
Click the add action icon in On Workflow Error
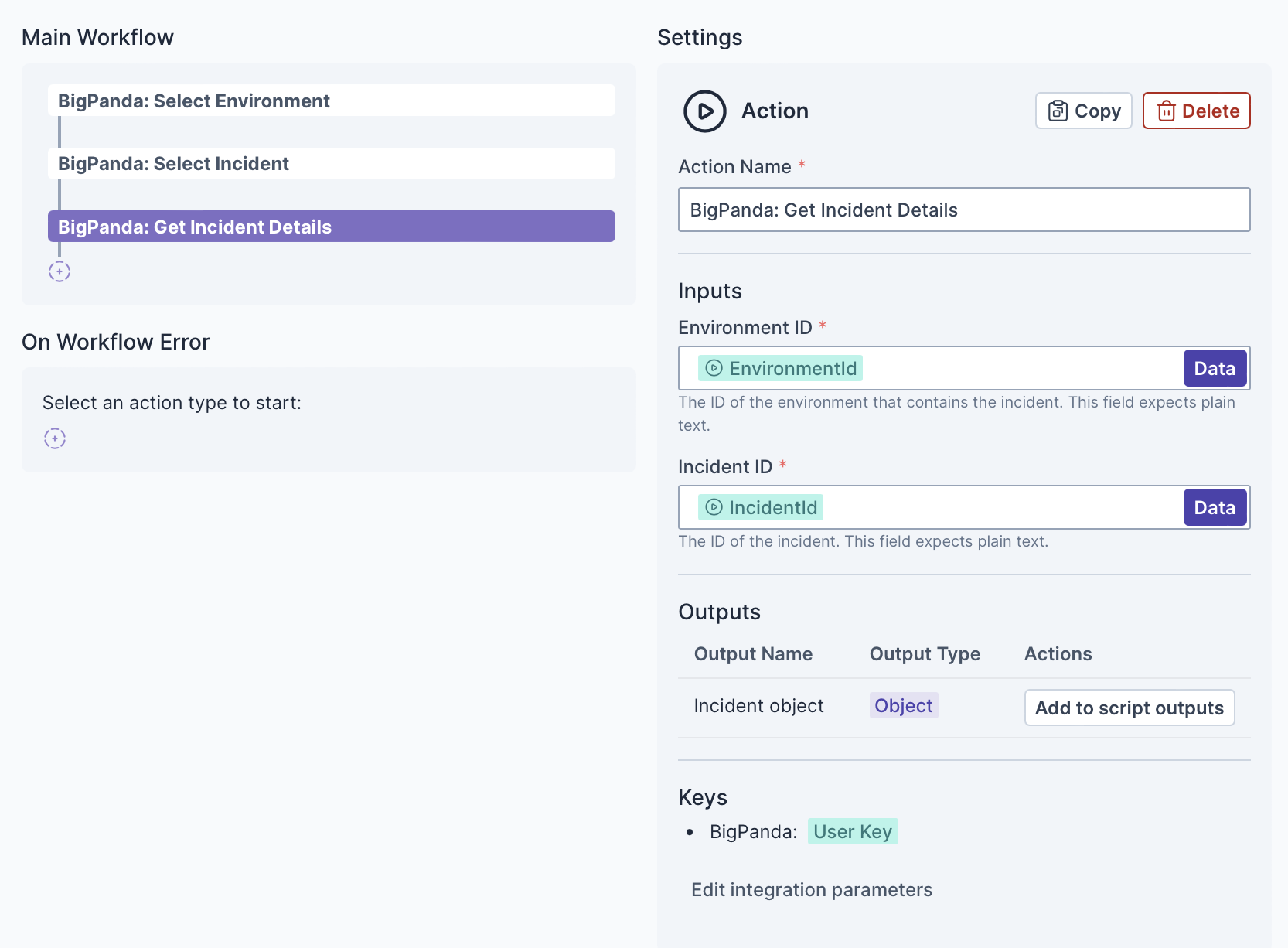point(55,438)
